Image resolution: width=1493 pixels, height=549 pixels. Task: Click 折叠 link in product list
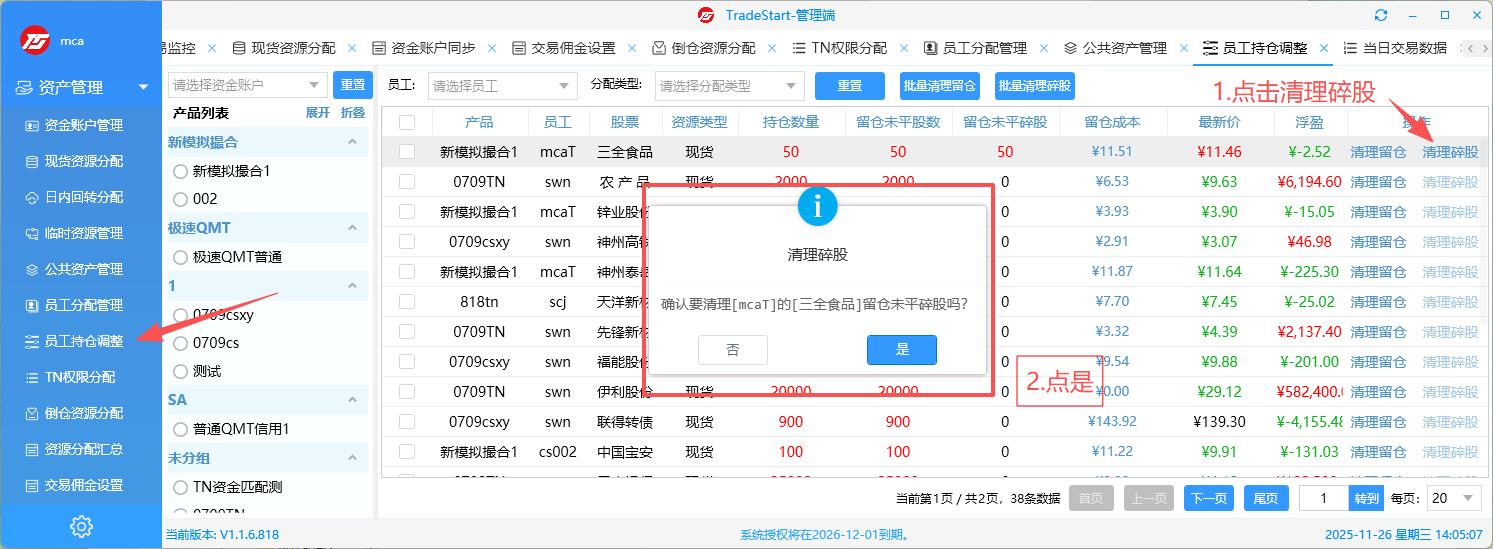[353, 113]
